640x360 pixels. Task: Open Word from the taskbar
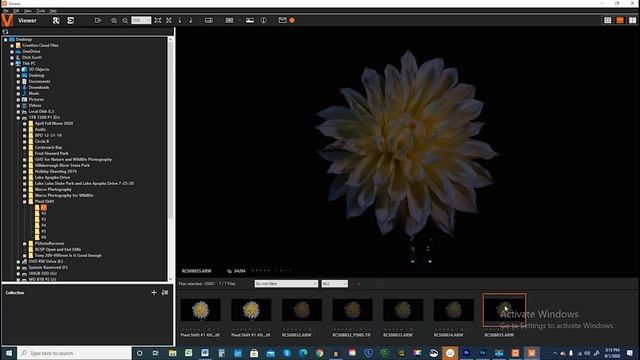(x=205, y=353)
